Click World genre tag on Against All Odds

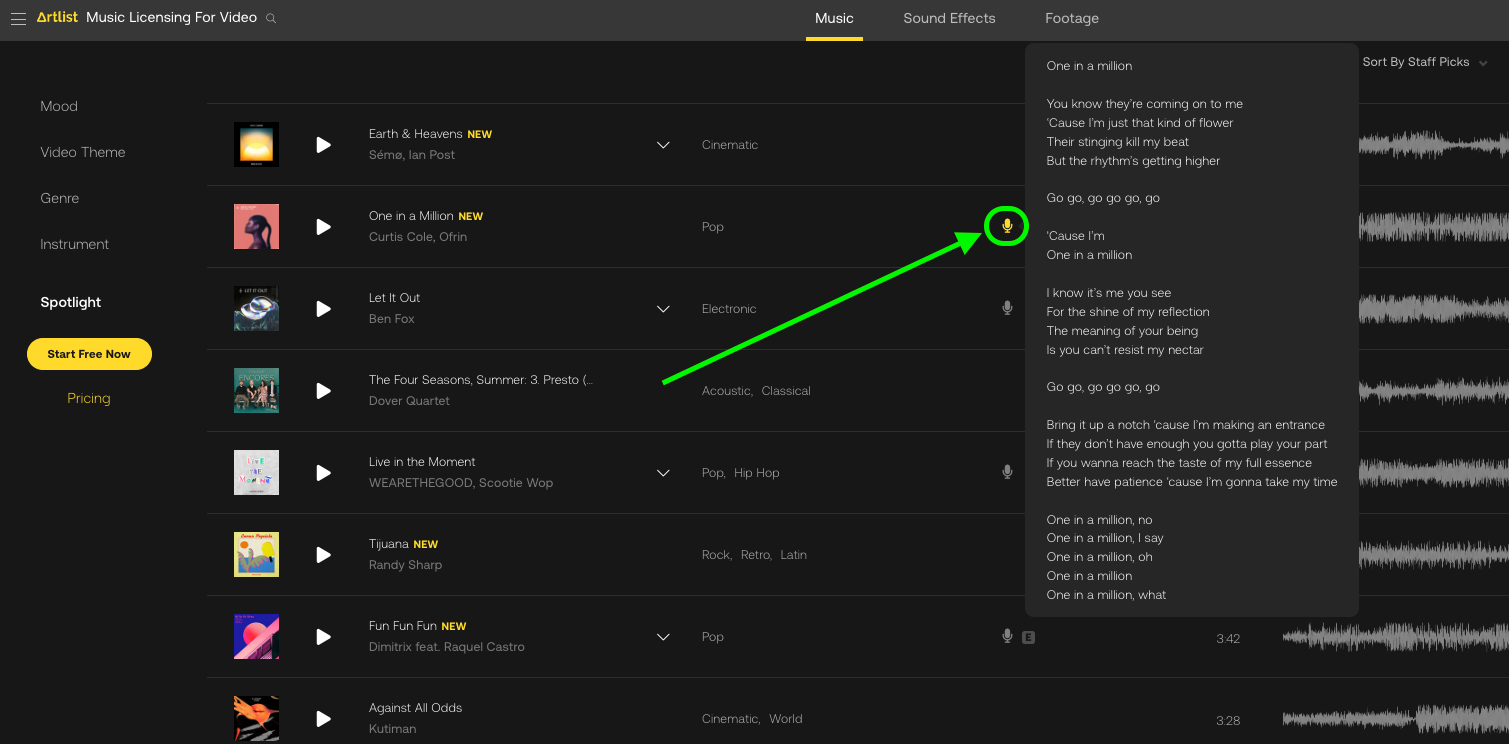pyautogui.click(x=786, y=719)
